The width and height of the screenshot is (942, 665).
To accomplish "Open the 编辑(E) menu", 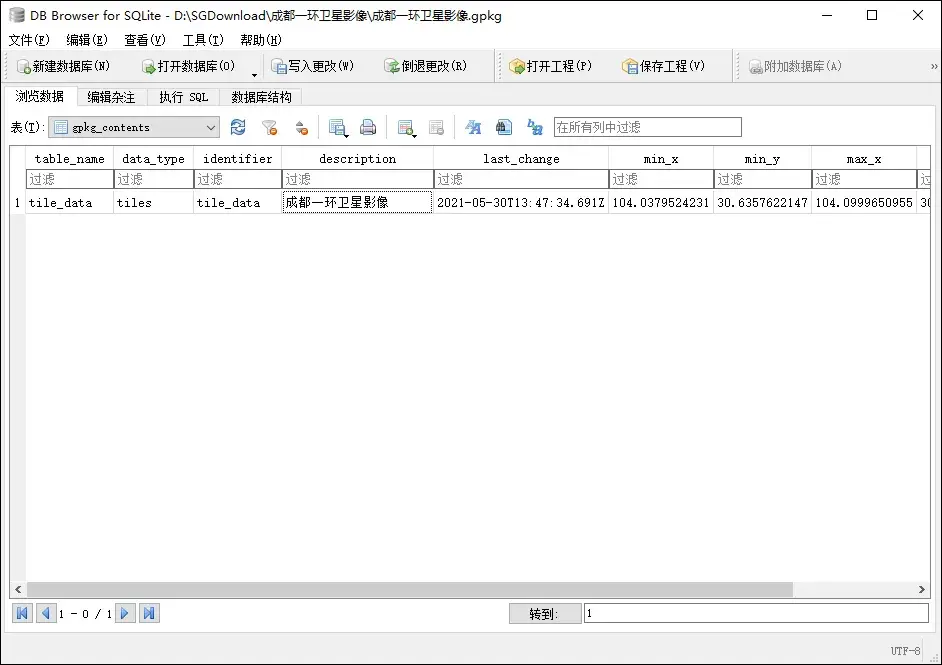I will [x=87, y=40].
